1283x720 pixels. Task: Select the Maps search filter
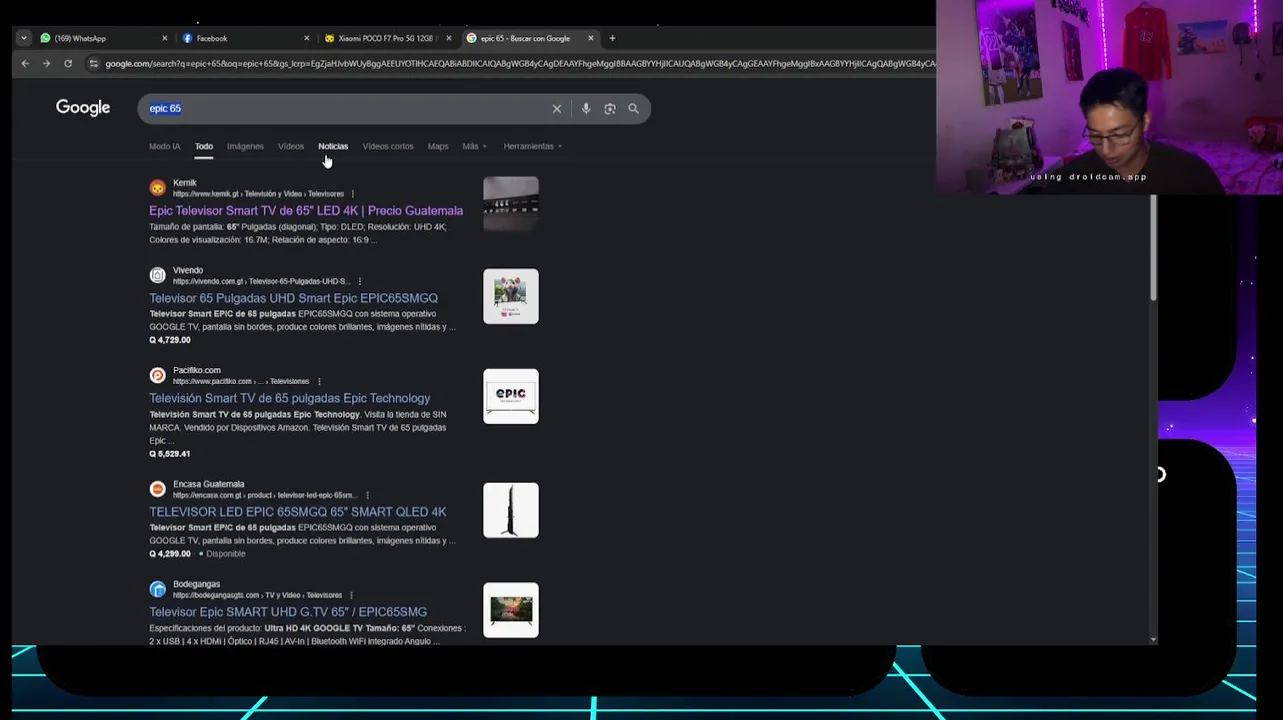coord(438,146)
